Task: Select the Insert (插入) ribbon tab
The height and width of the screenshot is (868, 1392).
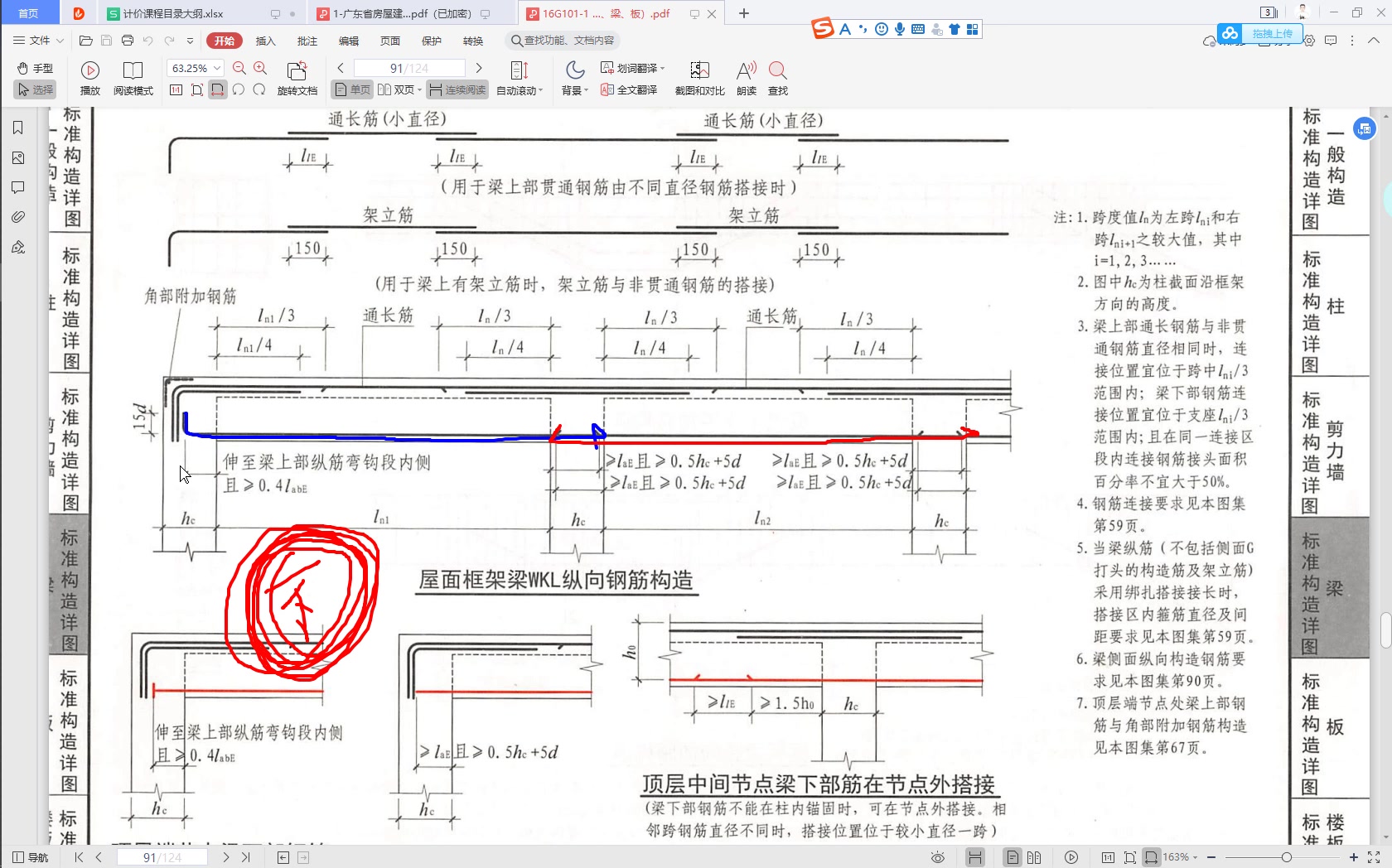Action: click(266, 41)
